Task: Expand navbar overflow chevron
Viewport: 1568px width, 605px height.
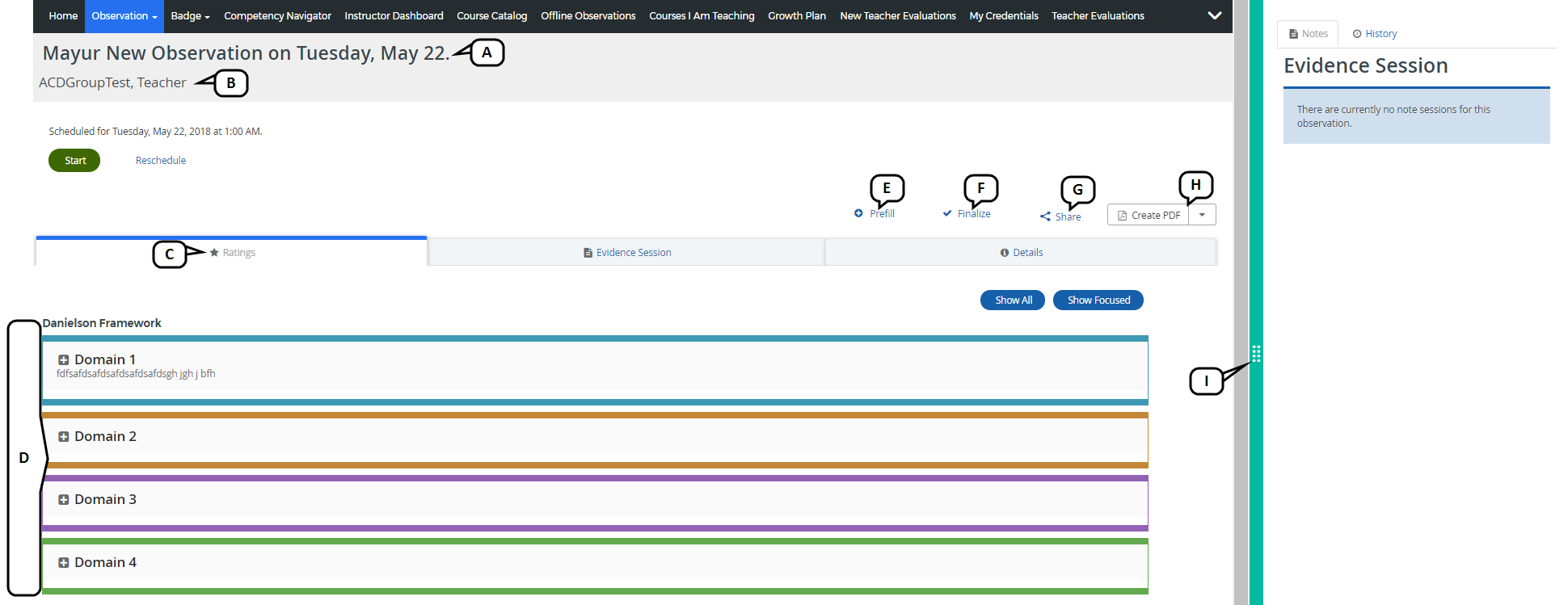Action: [x=1214, y=15]
